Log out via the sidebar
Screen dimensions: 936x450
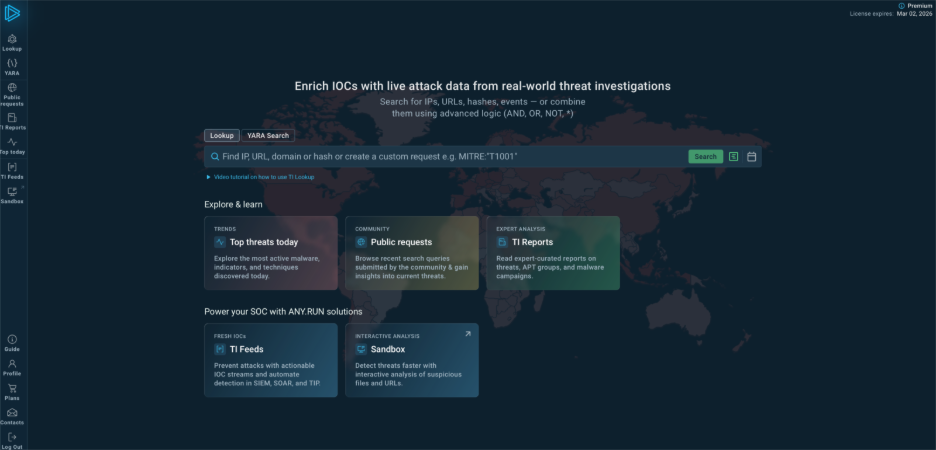click(12, 440)
